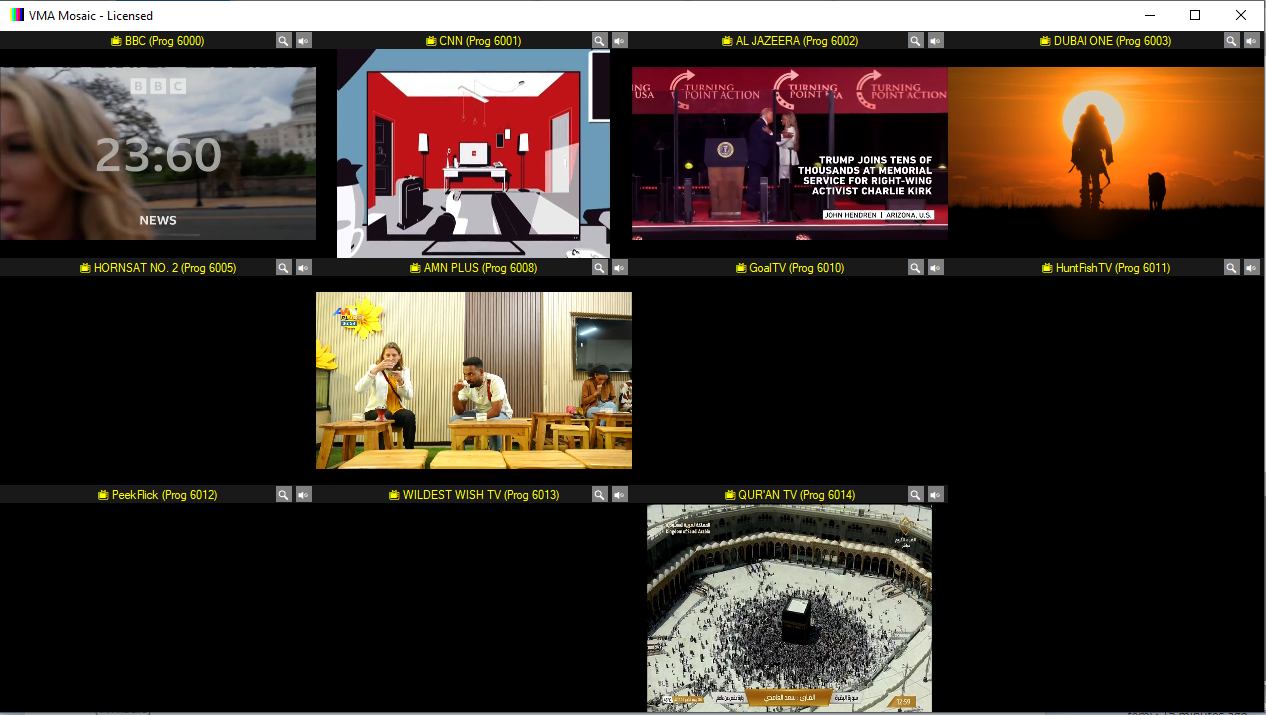This screenshot has height=715, width=1266.
Task: Select the PeekFlick (Prog 6012) title label
Action: pos(164,495)
